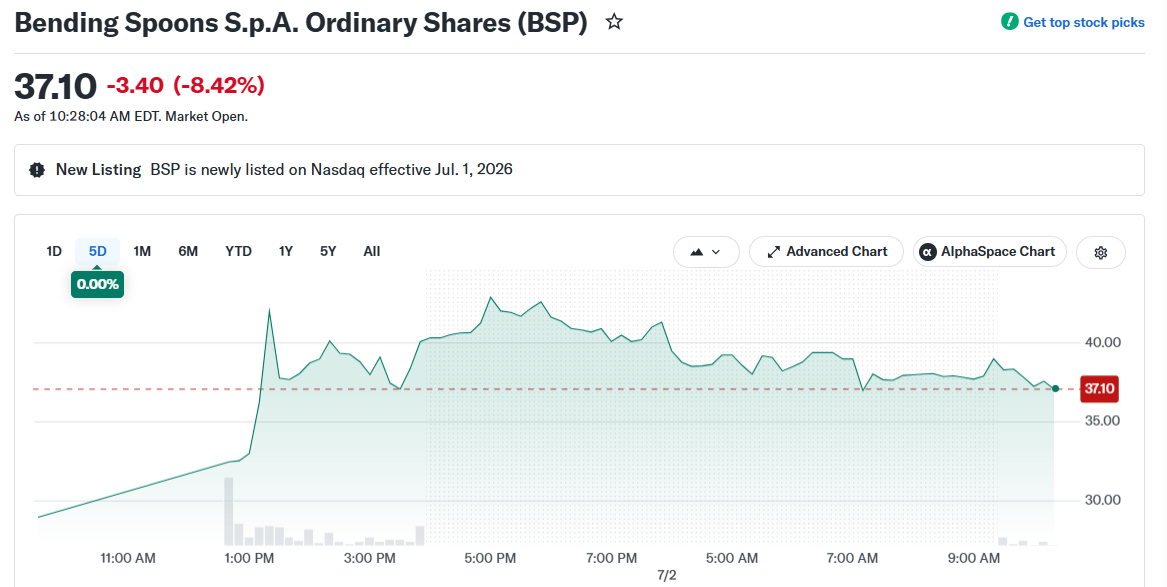The width and height of the screenshot is (1167, 587).
Task: Open the Advanced Chart button
Action: point(826,252)
